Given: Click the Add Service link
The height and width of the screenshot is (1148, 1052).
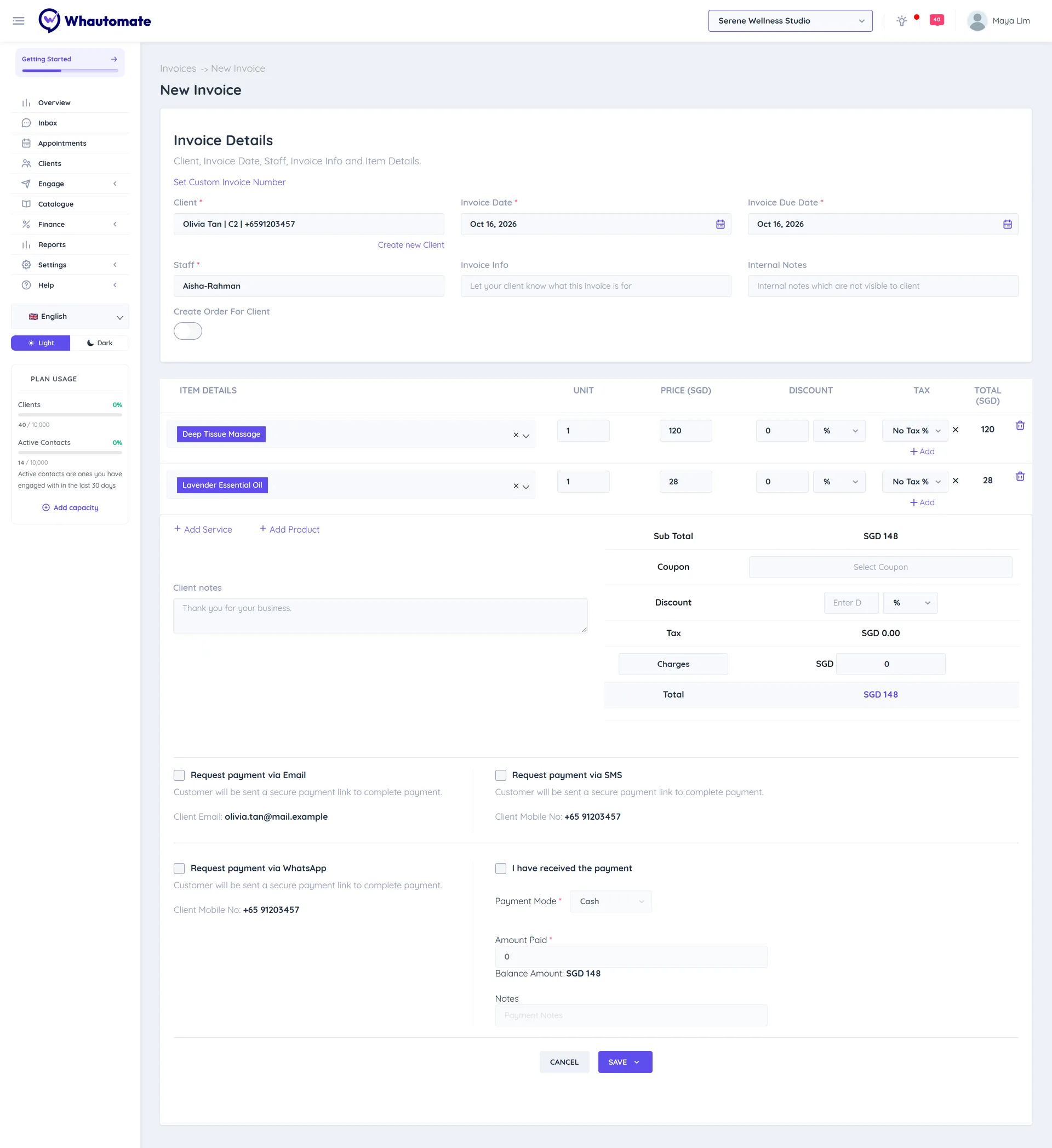Looking at the screenshot, I should [x=203, y=529].
